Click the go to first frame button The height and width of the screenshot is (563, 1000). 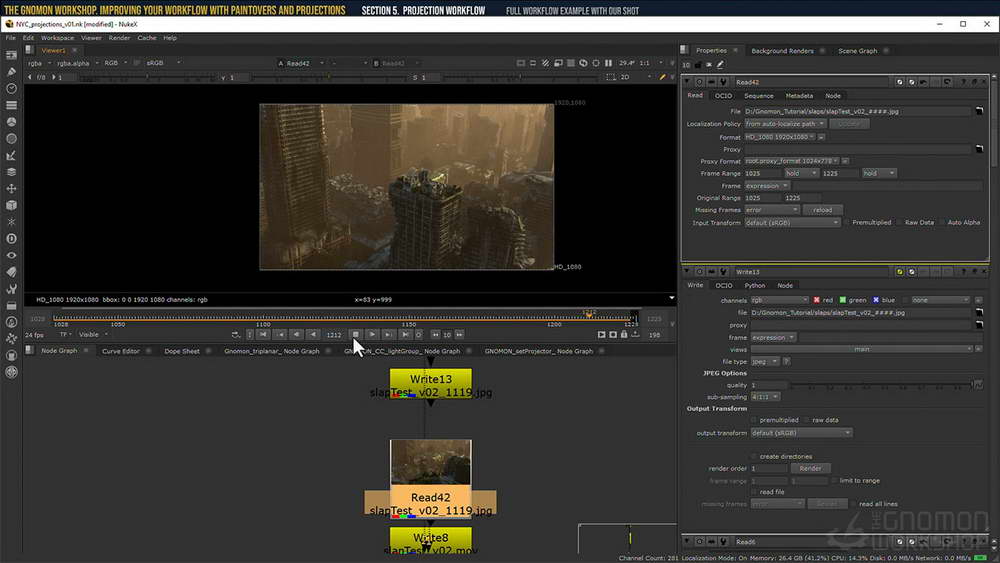coord(263,334)
